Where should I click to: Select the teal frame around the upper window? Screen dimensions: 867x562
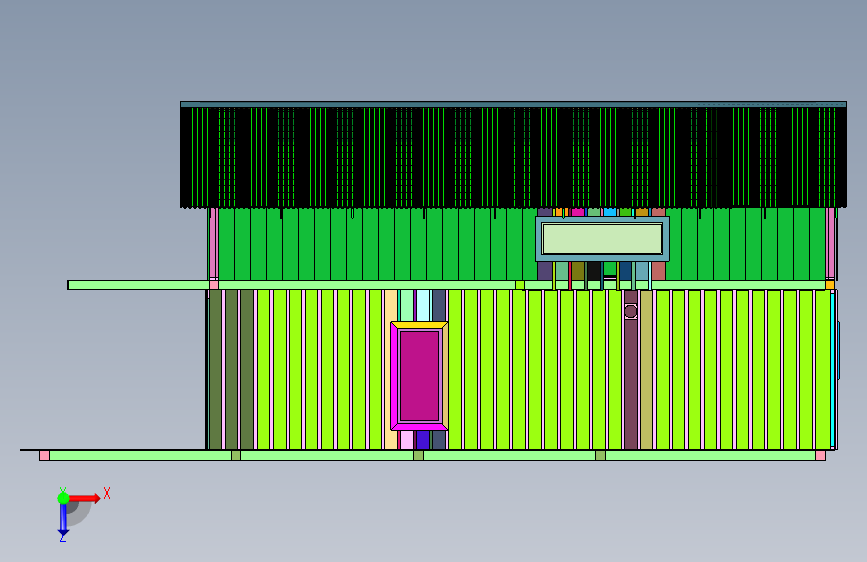click(602, 220)
